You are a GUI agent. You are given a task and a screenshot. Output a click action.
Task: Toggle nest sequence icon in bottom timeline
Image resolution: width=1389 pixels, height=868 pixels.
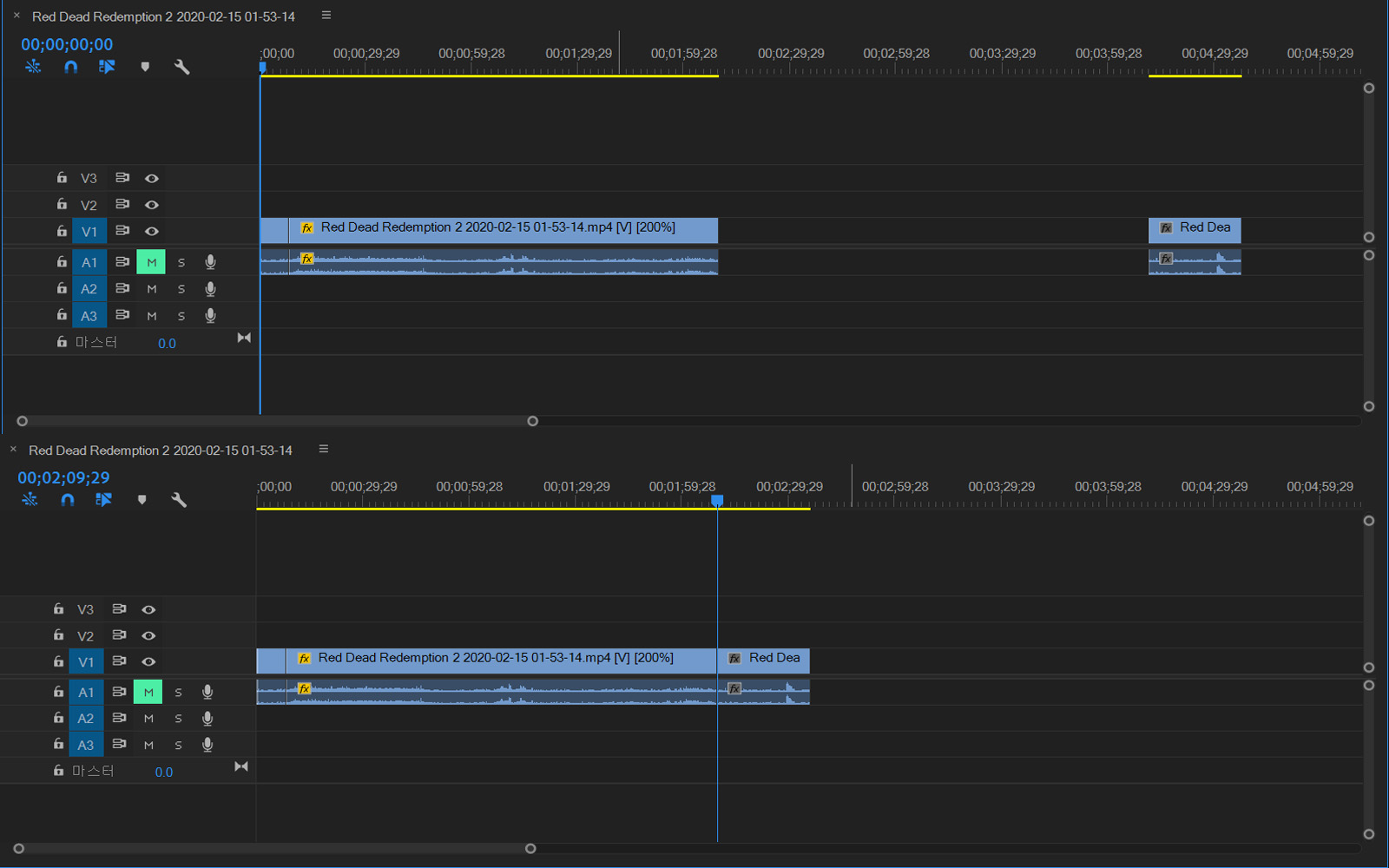pos(30,500)
